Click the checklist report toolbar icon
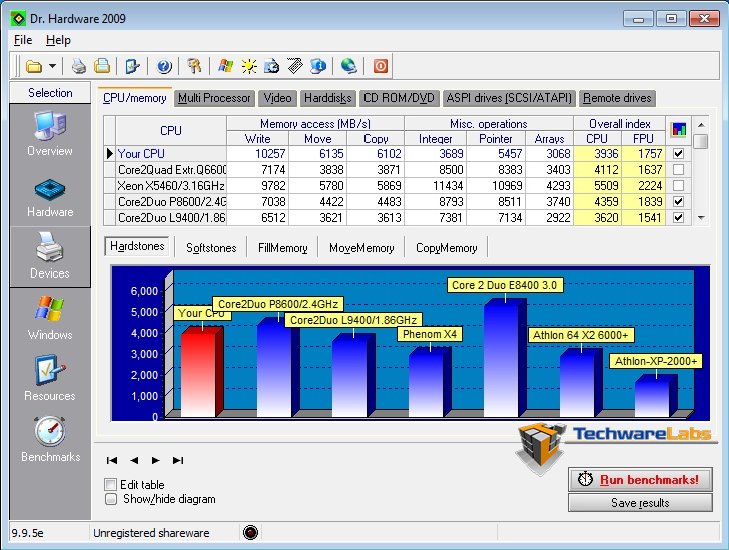 click(x=133, y=66)
